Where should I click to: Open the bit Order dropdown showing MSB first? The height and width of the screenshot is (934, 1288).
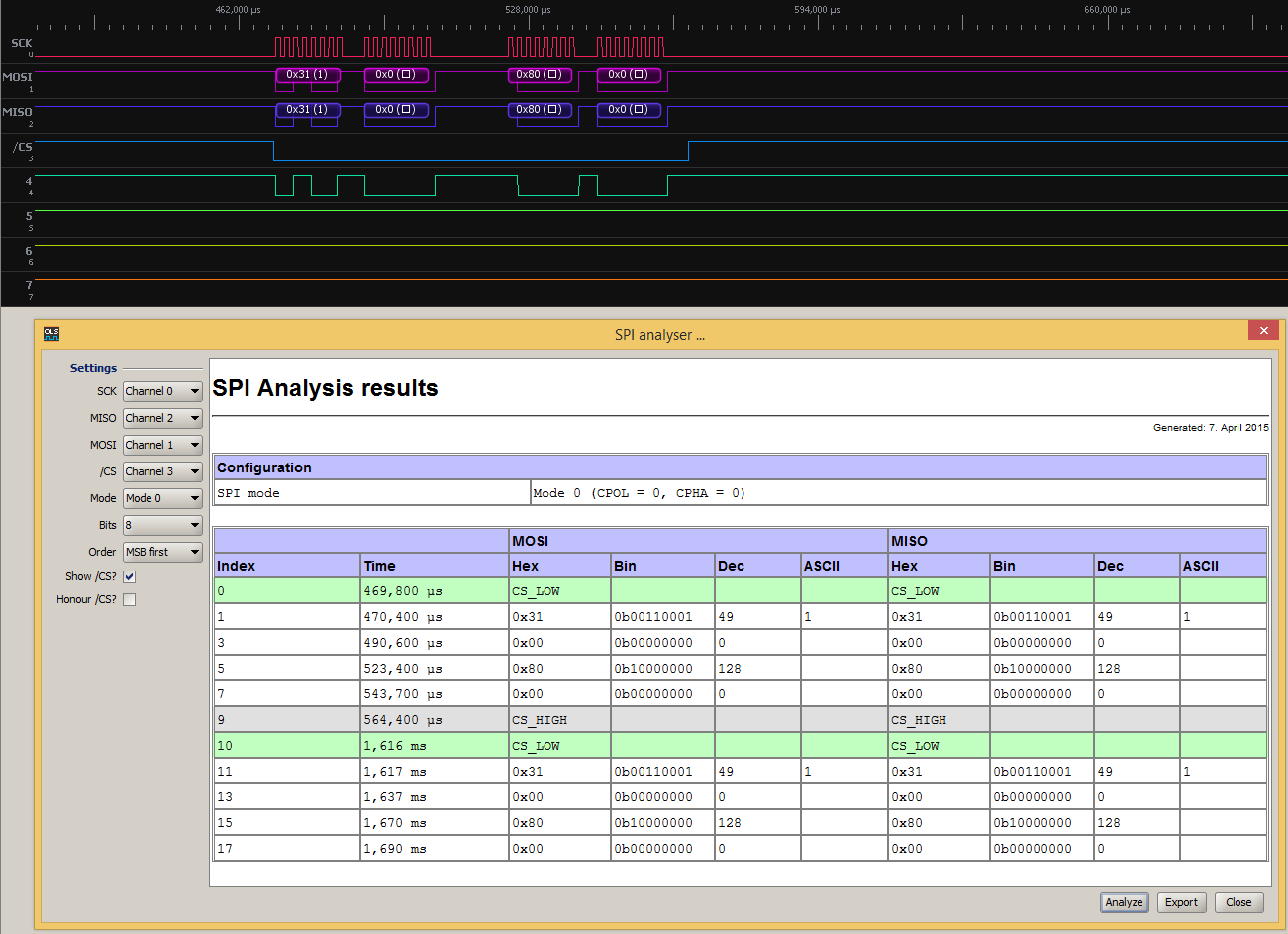point(162,552)
